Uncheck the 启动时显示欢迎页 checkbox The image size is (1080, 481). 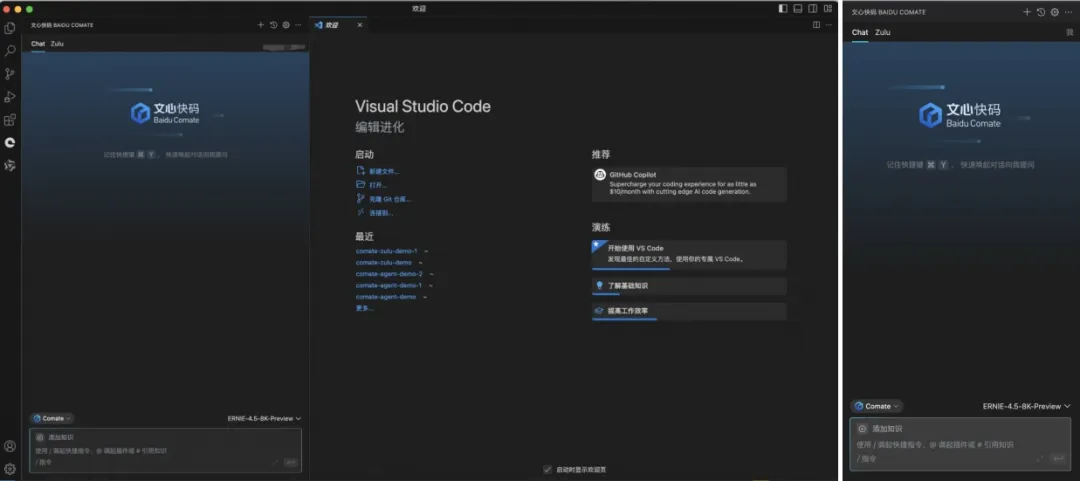pos(547,469)
